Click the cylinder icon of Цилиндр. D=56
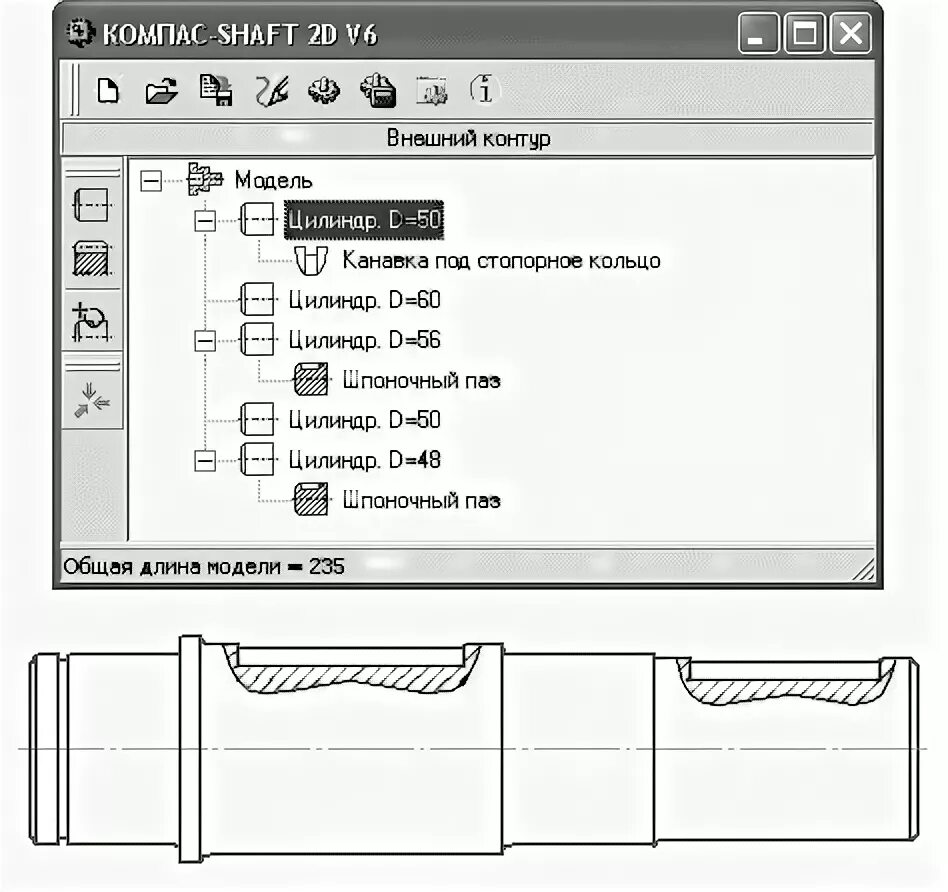Image resolution: width=948 pixels, height=892 pixels. click(257, 339)
